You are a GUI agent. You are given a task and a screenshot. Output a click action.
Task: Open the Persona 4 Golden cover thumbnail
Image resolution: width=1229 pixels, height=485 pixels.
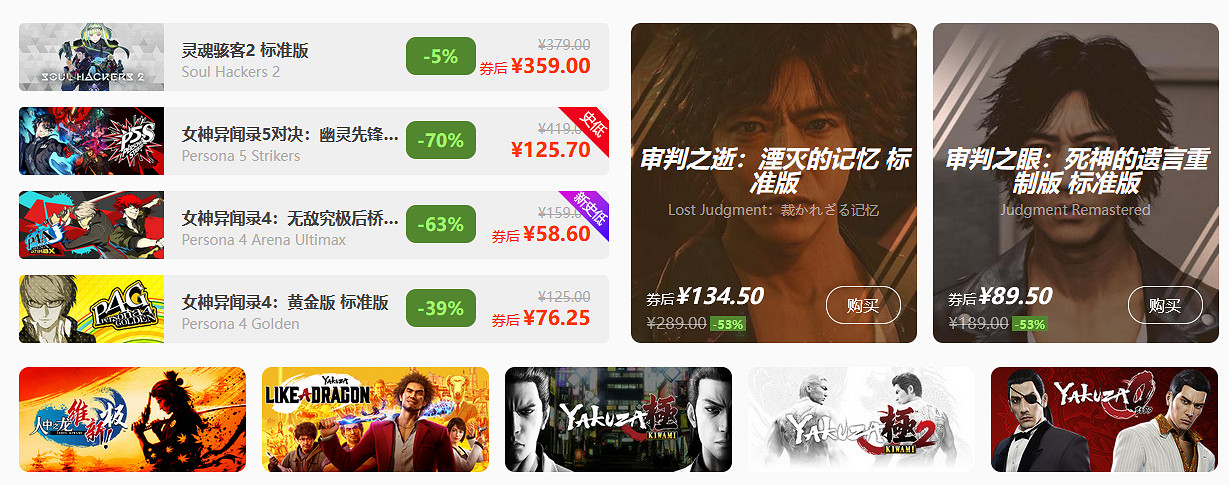(x=91, y=309)
